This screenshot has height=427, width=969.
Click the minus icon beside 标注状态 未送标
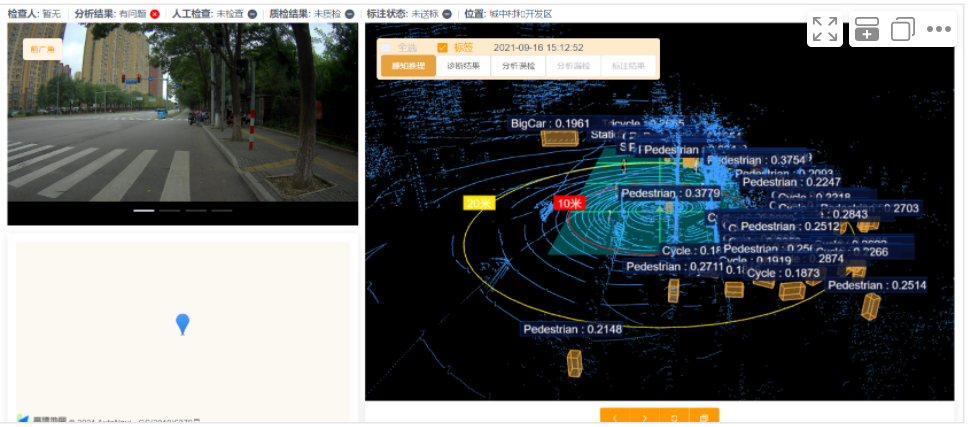pos(447,14)
